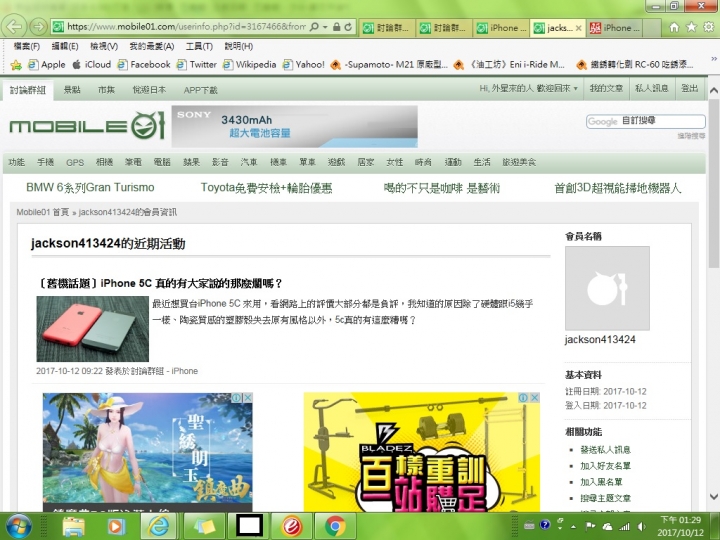Close the game ad with X icon
The height and width of the screenshot is (540, 720).
click(x=248, y=398)
